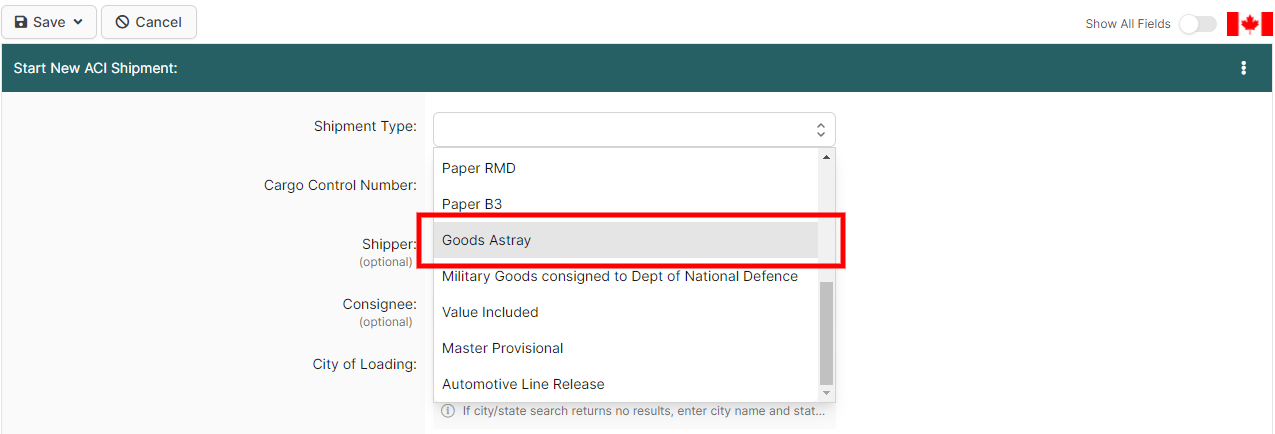1275x434 pixels.
Task: Select Paper B3 from the list
Action: [472, 204]
